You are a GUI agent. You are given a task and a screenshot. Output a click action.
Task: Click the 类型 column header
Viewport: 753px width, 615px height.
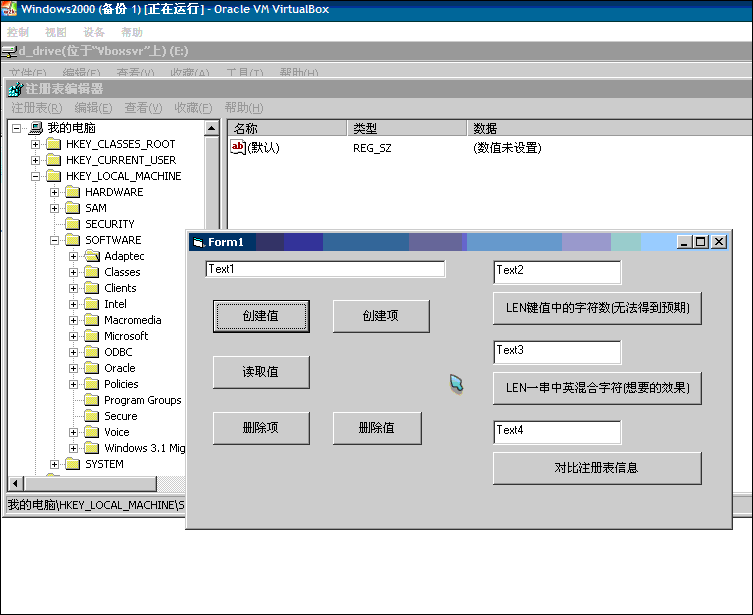tap(407, 128)
